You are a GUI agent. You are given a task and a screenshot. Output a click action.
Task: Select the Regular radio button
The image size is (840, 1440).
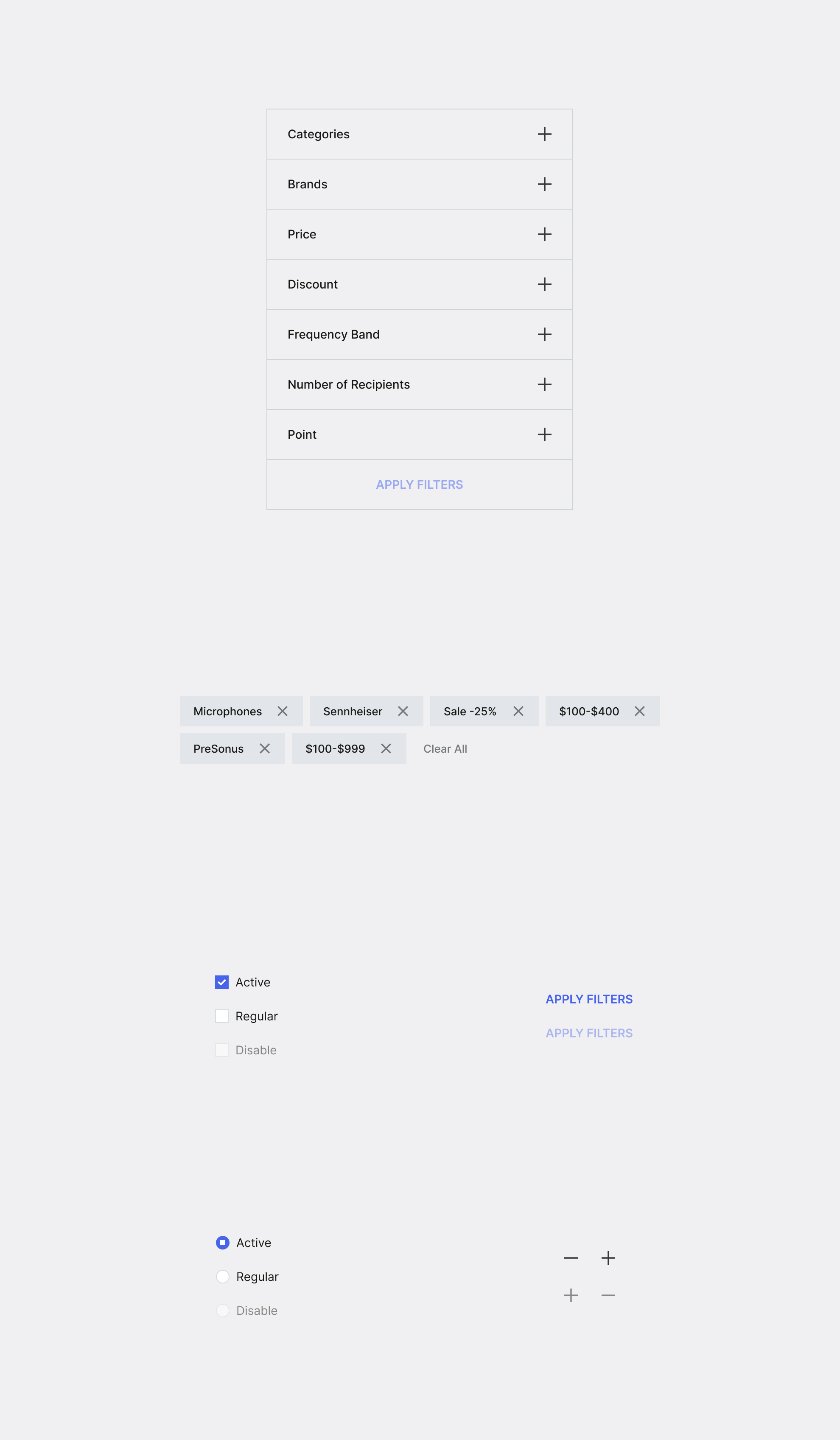point(223,1277)
